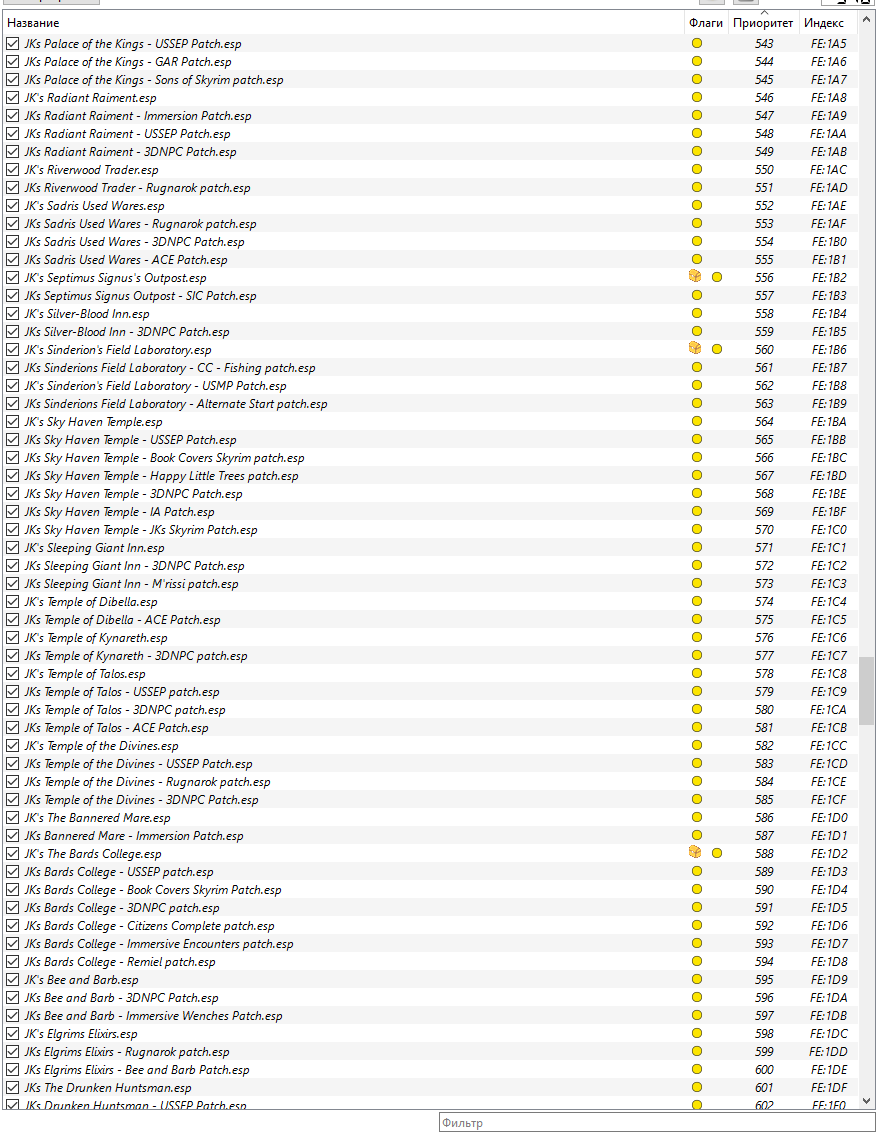
Task: Click yellow flag dot for JK's Sadris Used Wares.esp
Action: point(696,205)
